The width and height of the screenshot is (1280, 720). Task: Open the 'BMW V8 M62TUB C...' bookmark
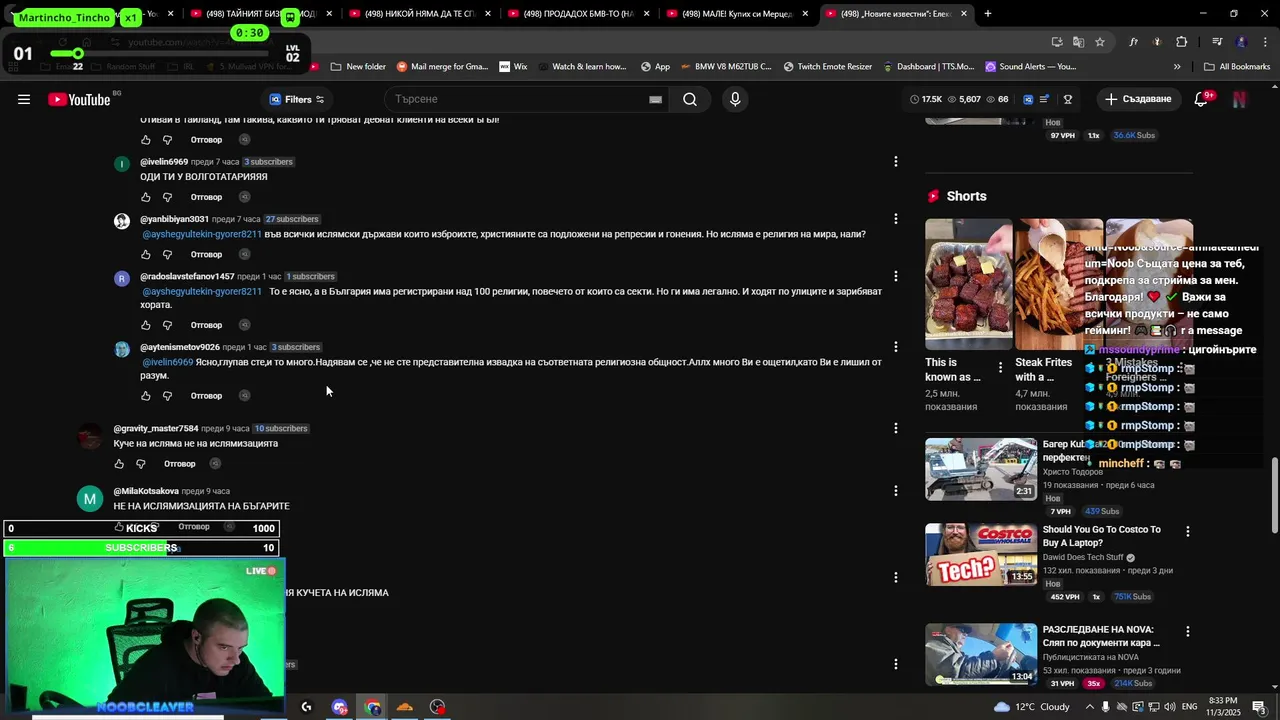pyautogui.click(x=725, y=67)
